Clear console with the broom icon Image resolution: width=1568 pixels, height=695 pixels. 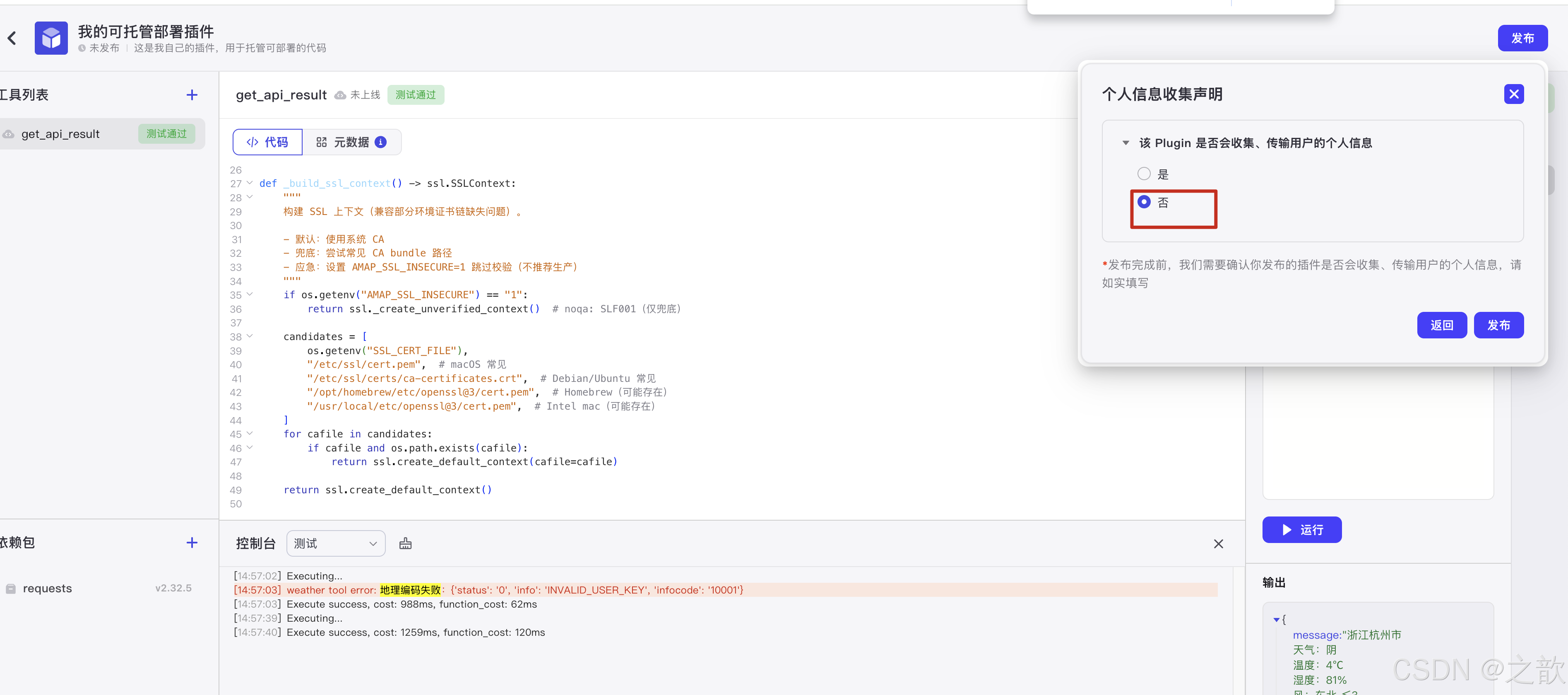(x=405, y=543)
